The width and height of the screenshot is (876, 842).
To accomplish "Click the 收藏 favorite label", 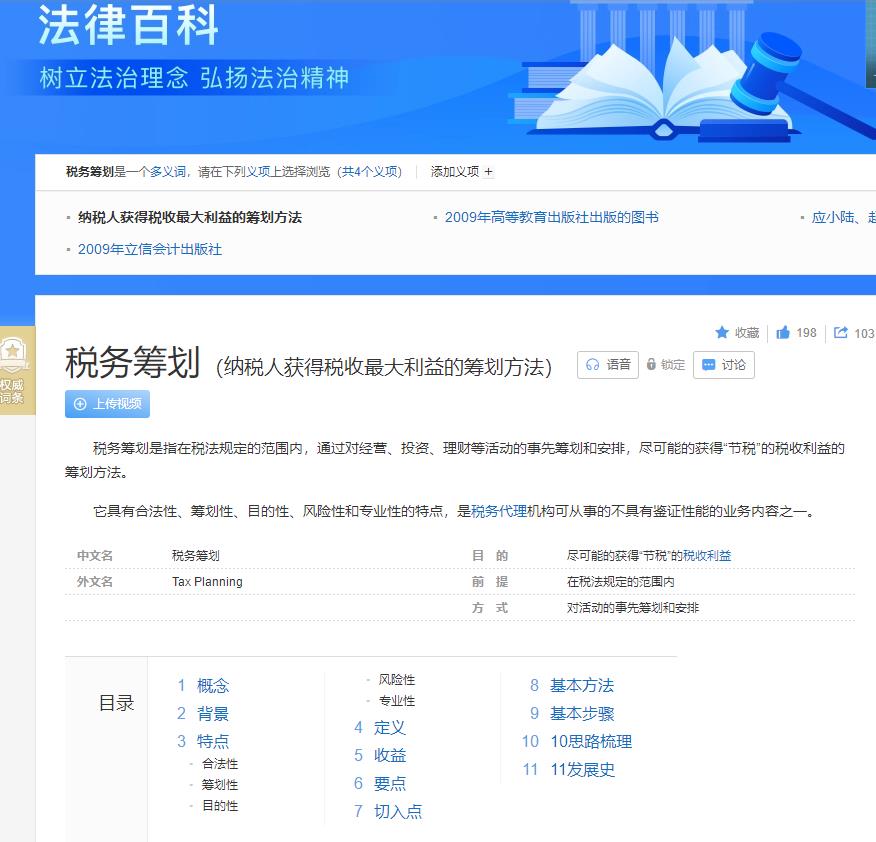I will pos(747,333).
